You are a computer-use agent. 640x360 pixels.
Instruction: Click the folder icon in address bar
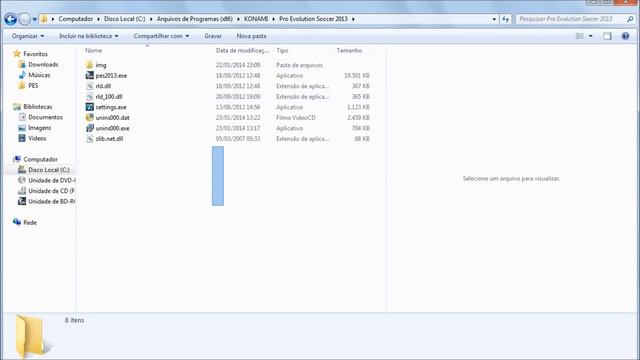(44, 19)
